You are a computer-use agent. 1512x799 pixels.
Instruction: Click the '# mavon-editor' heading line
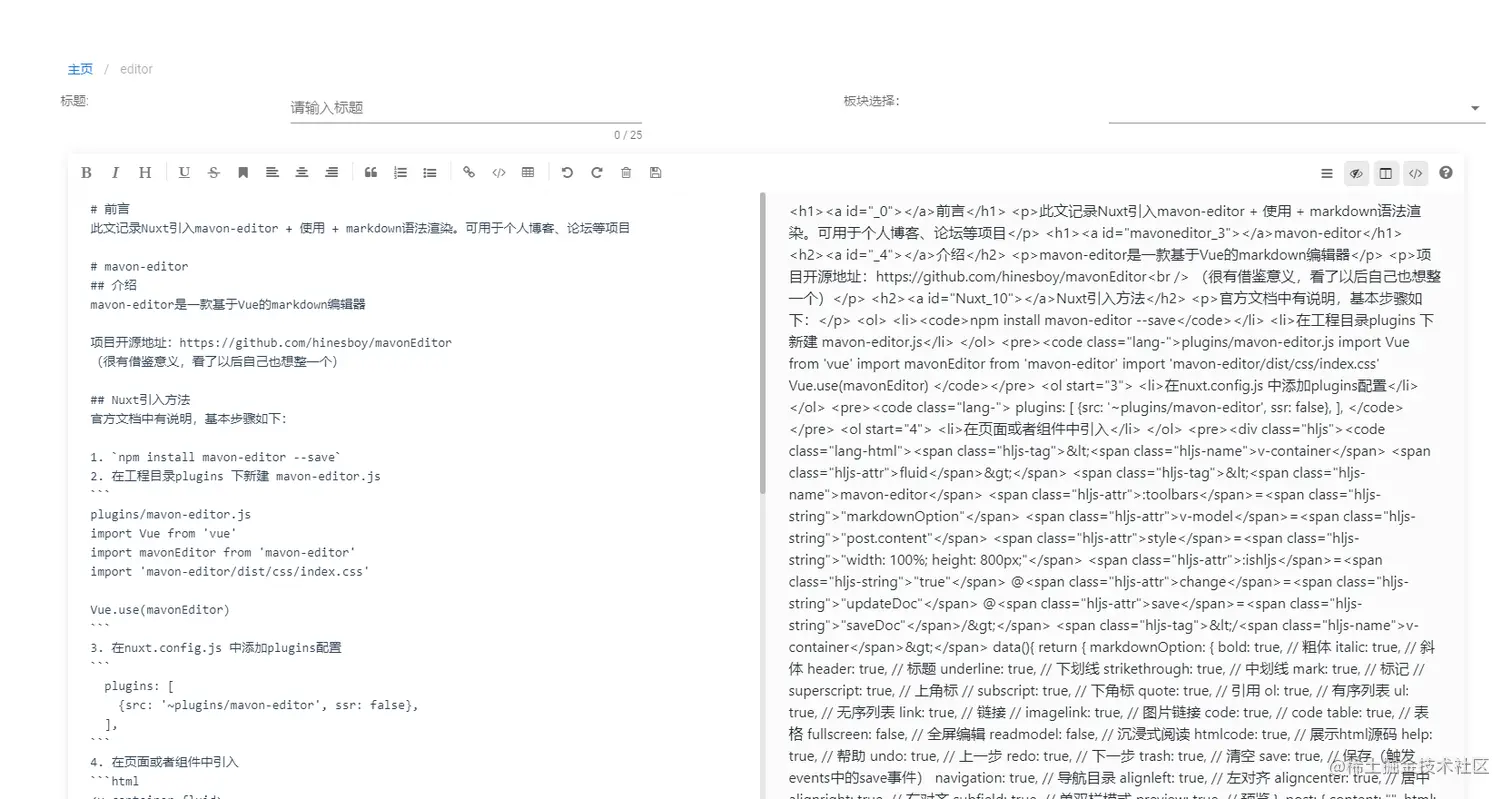(x=139, y=267)
